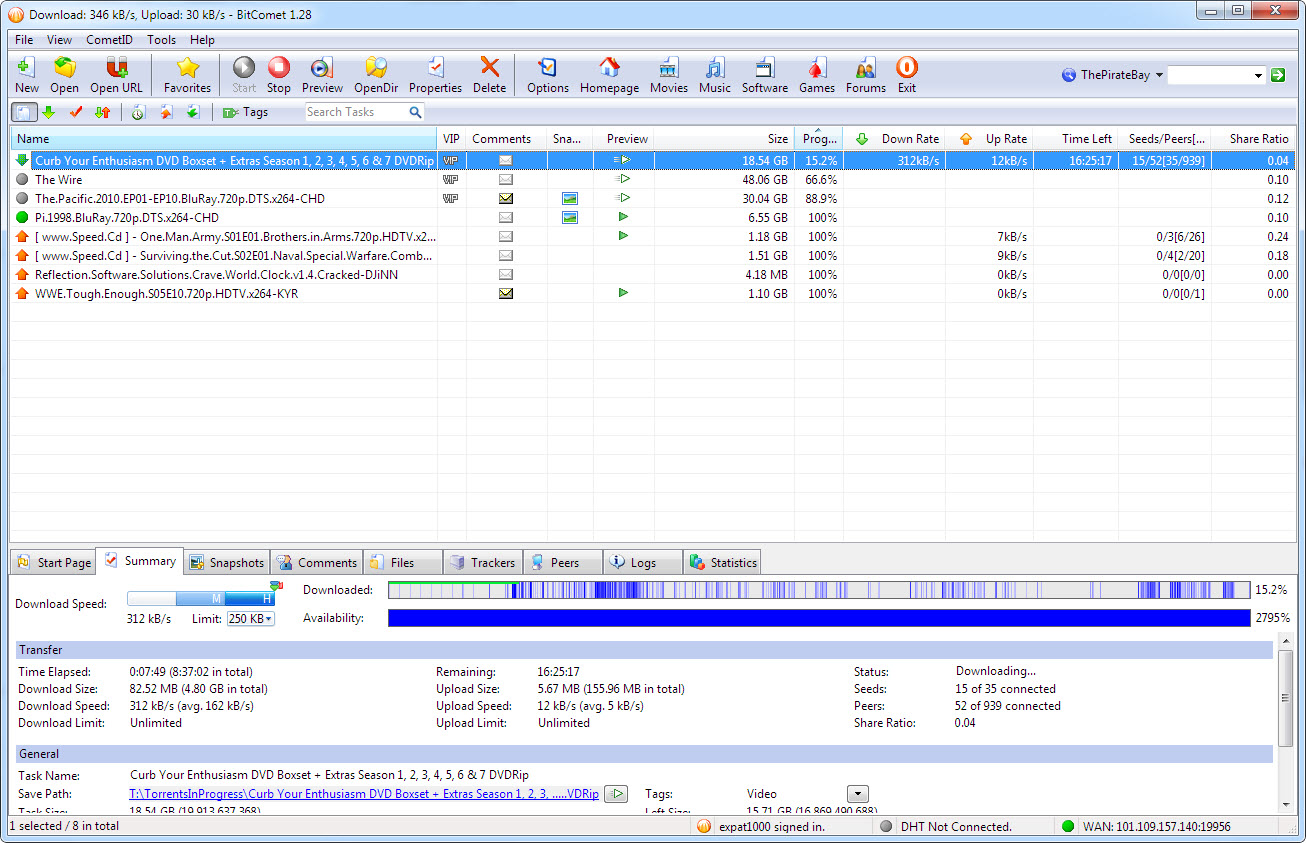Image resolution: width=1306 pixels, height=843 pixels.
Task: Select the Pi.1998.BluRay.720p.DTS.x264-CHD task row
Action: point(653,217)
